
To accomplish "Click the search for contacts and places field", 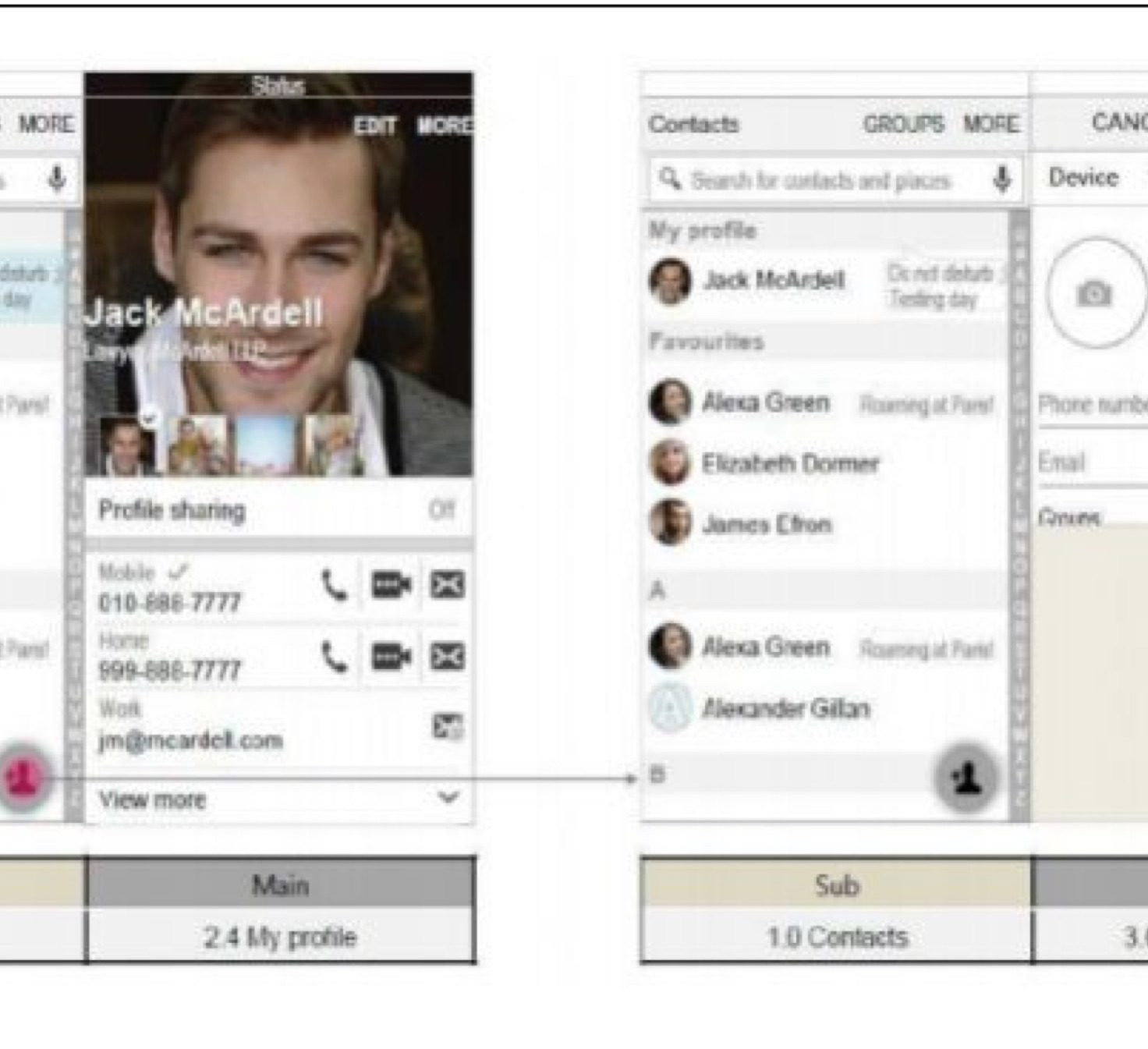I will point(820,181).
